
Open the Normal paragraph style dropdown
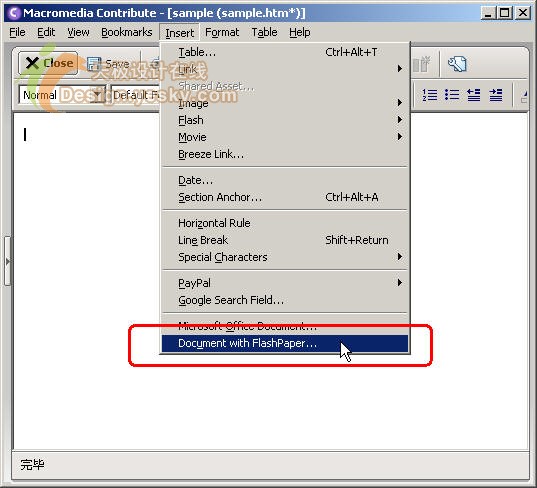point(62,95)
